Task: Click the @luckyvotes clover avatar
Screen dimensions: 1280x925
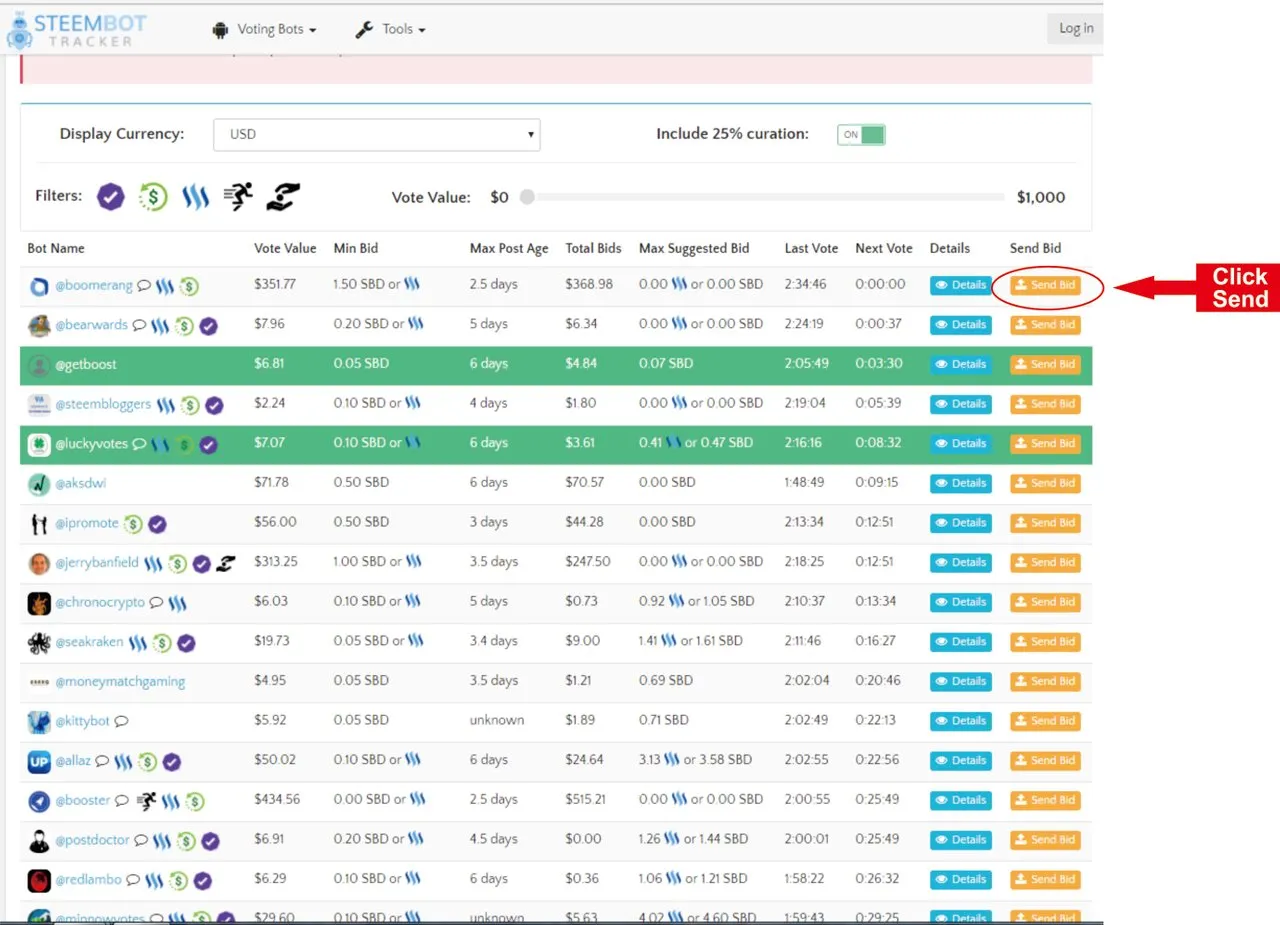Action: [39, 444]
